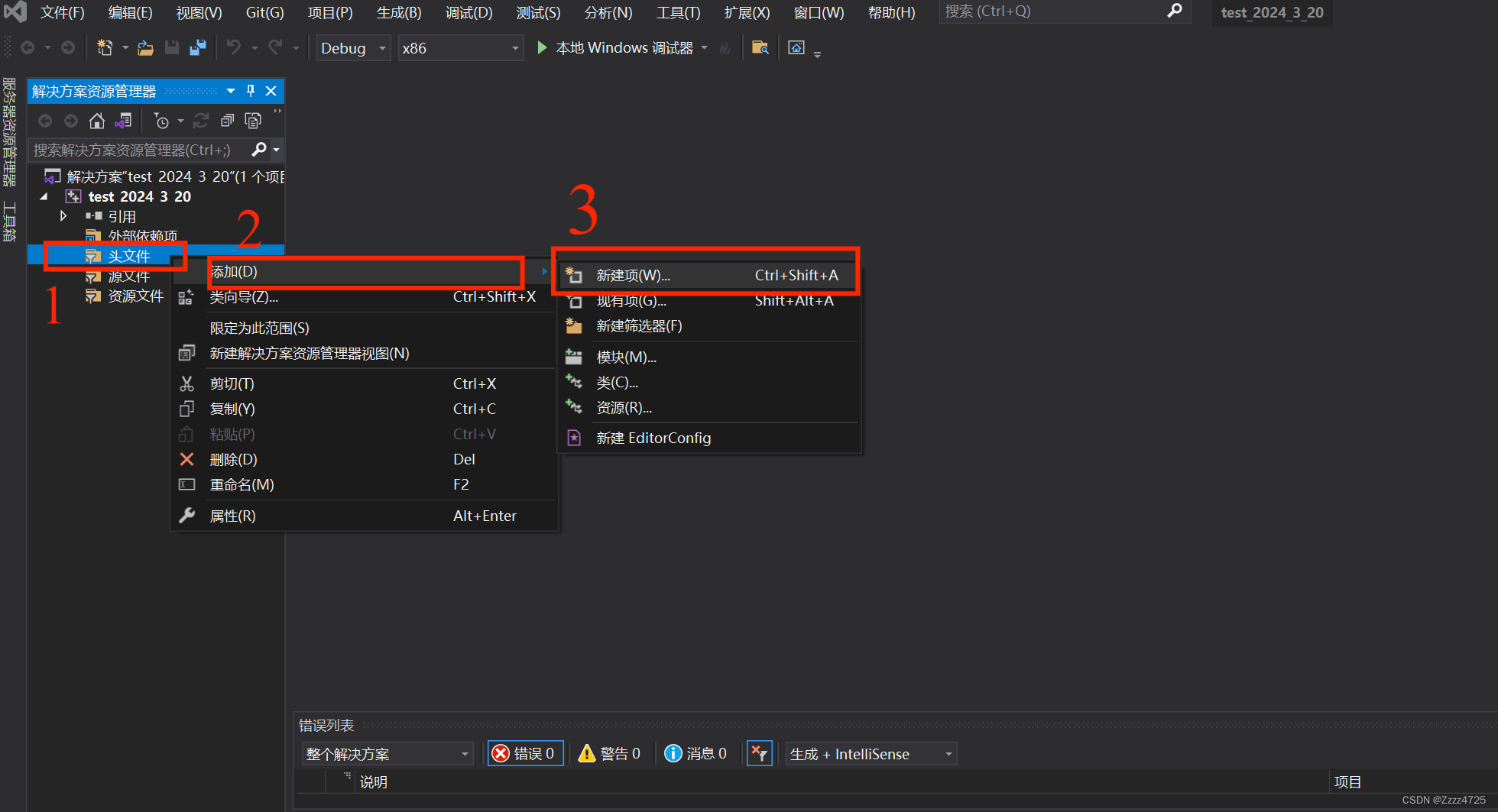Click the magnifier in the top search box
1498x812 pixels.
[1175, 11]
